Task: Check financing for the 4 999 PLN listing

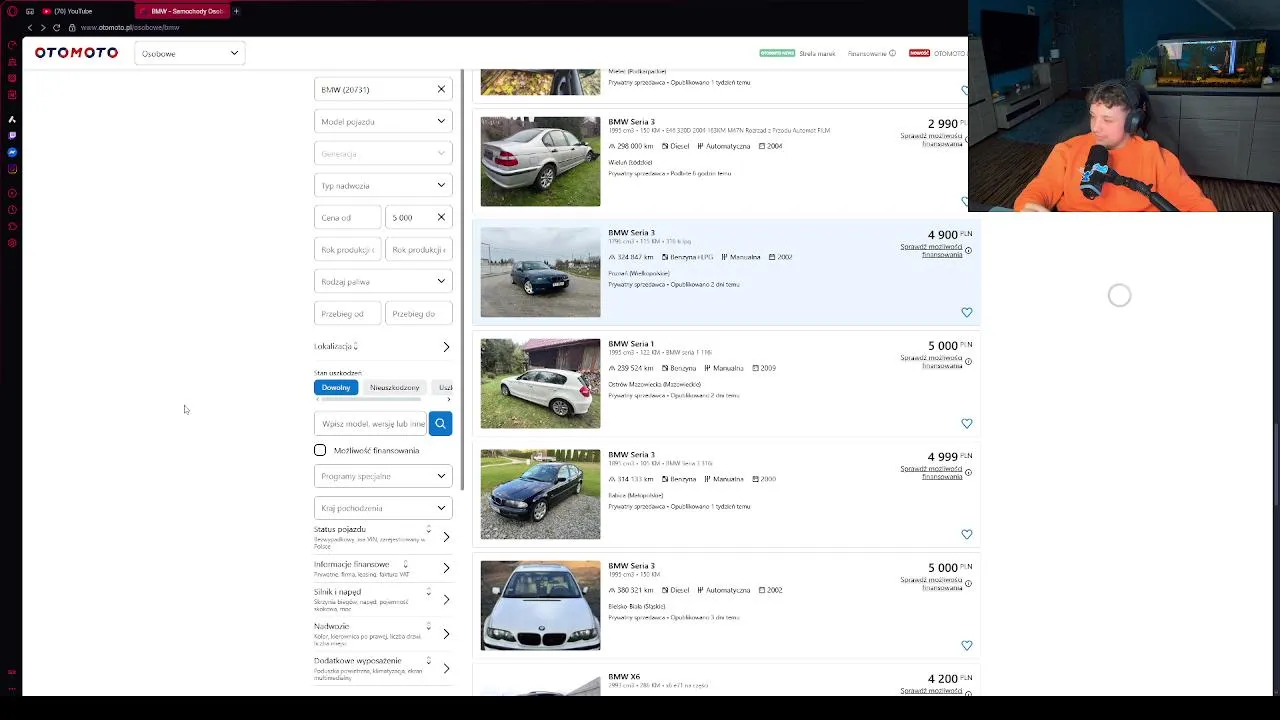Action: (x=931, y=472)
